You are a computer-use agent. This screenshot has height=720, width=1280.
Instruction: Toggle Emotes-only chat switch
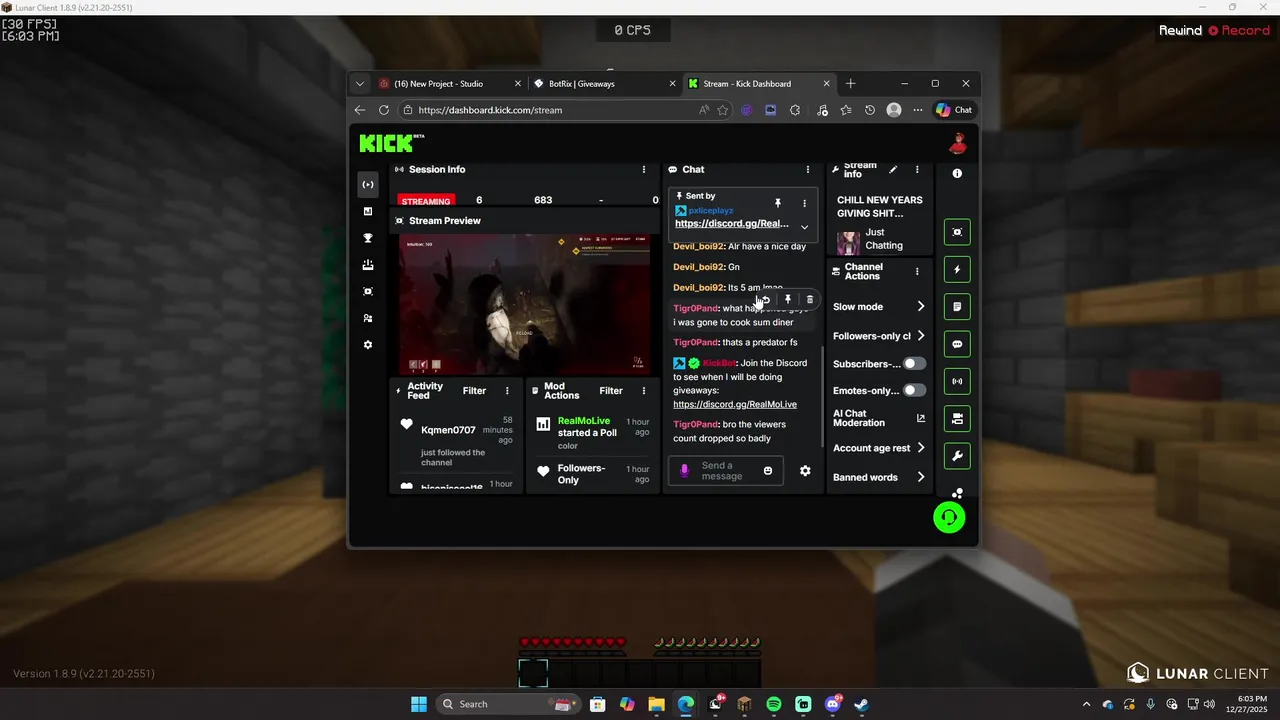(x=914, y=390)
